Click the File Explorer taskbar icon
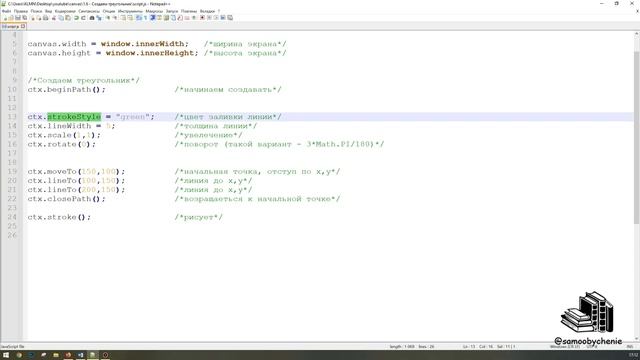The image size is (640, 360). (x=56, y=355)
